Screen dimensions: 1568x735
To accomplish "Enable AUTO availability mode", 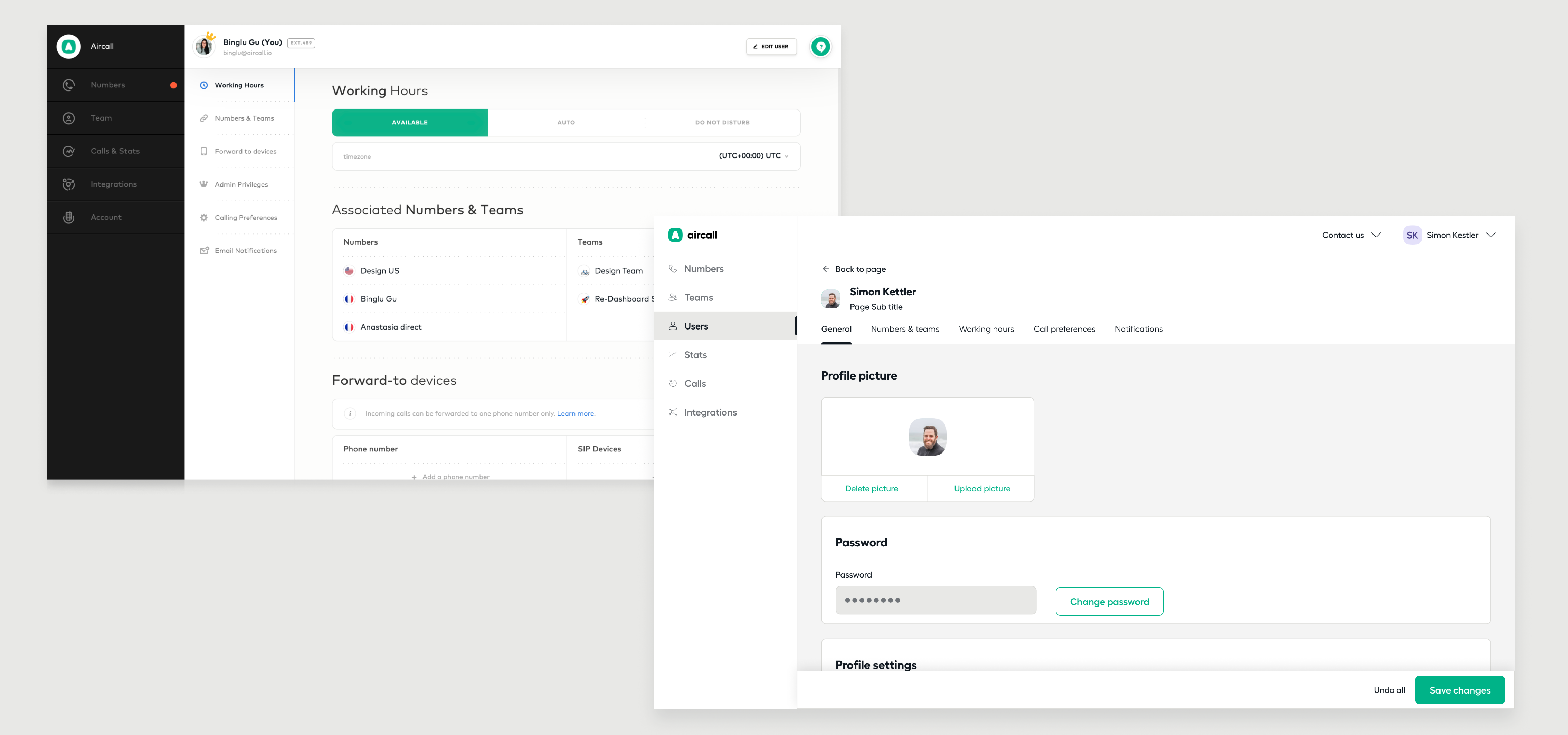I will click(x=566, y=122).
